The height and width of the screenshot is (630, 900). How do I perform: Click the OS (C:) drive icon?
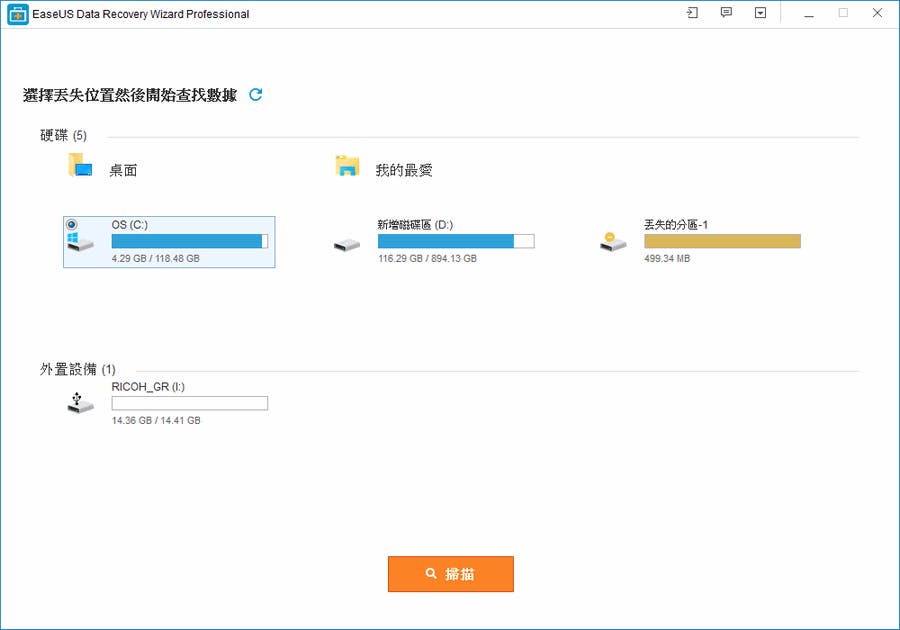click(80, 242)
